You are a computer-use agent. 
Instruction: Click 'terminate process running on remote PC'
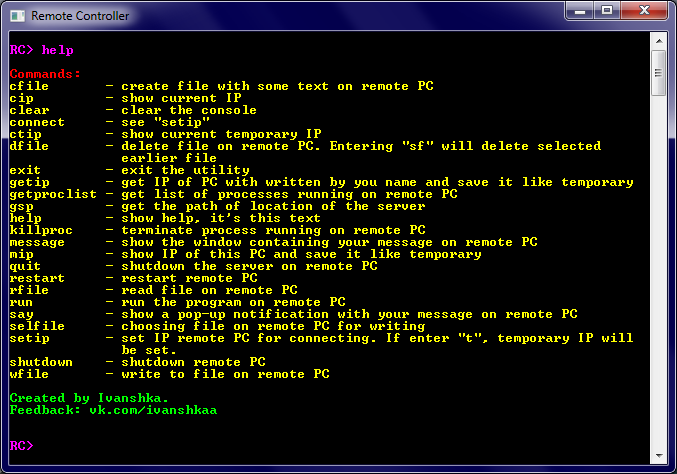[x=273, y=230]
